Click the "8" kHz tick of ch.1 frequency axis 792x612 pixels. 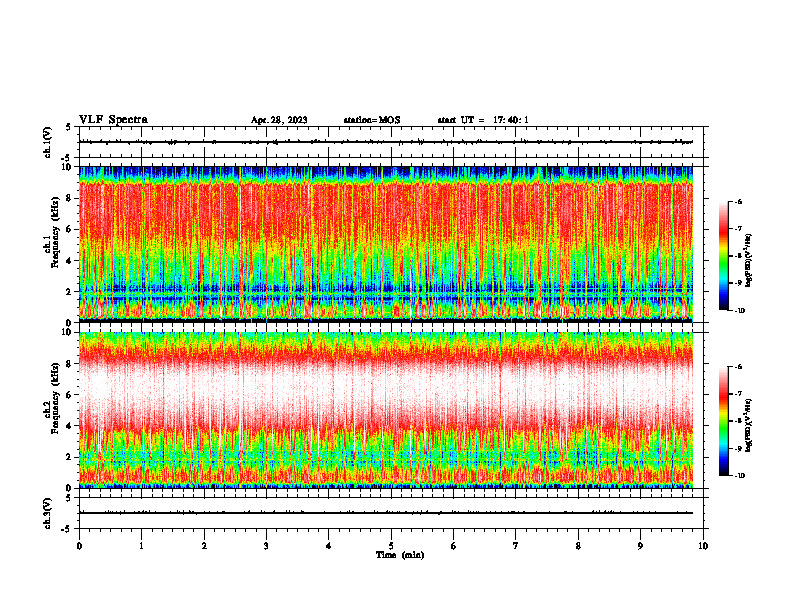point(69,198)
